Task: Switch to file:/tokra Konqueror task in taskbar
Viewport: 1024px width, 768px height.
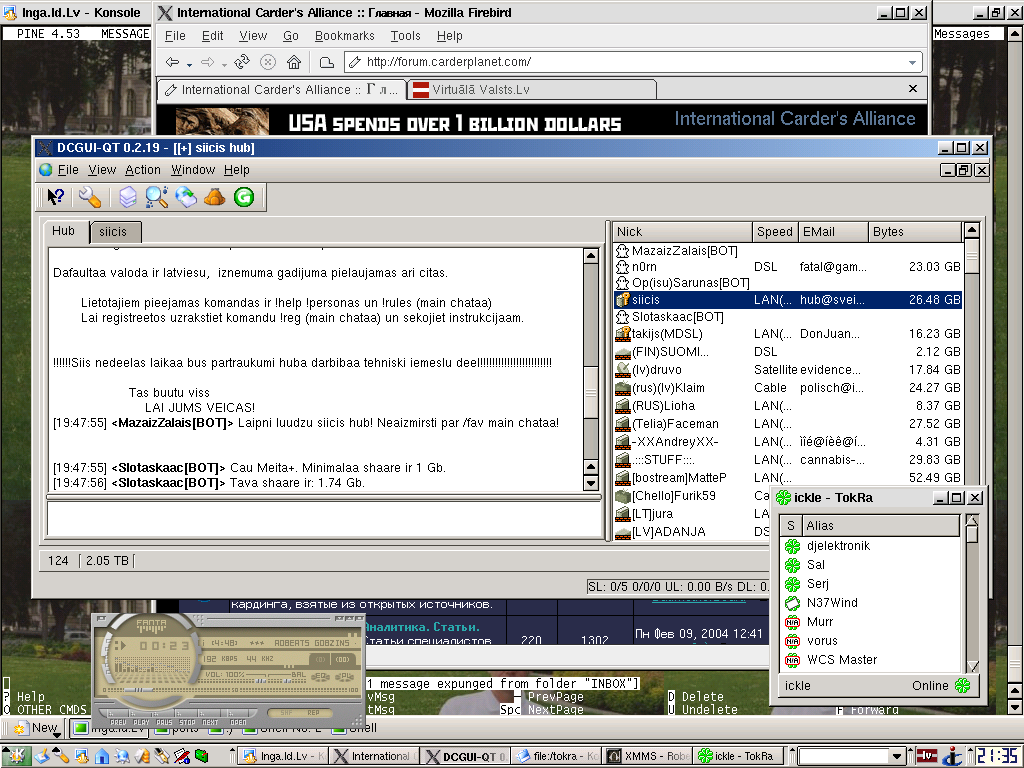Action: pyautogui.click(x=556, y=756)
